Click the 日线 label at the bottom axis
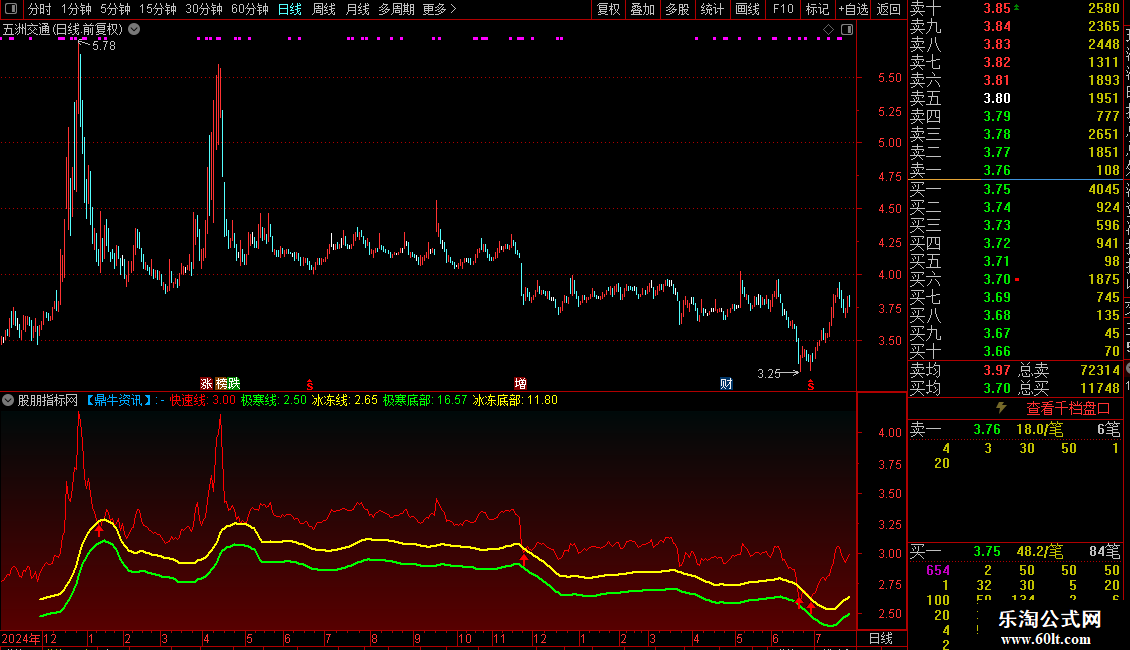Image resolution: width=1130 pixels, height=650 pixels. 881,638
